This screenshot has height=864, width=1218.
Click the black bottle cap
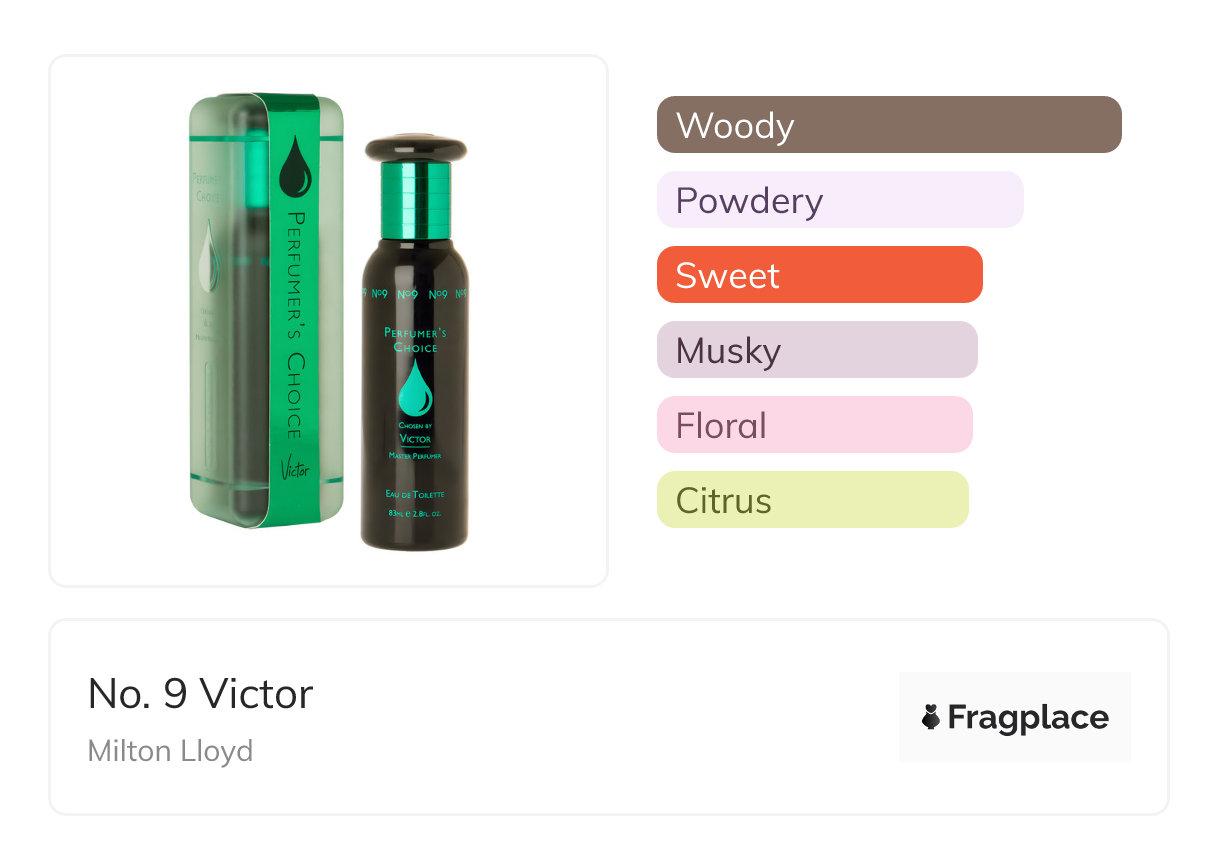click(x=415, y=148)
